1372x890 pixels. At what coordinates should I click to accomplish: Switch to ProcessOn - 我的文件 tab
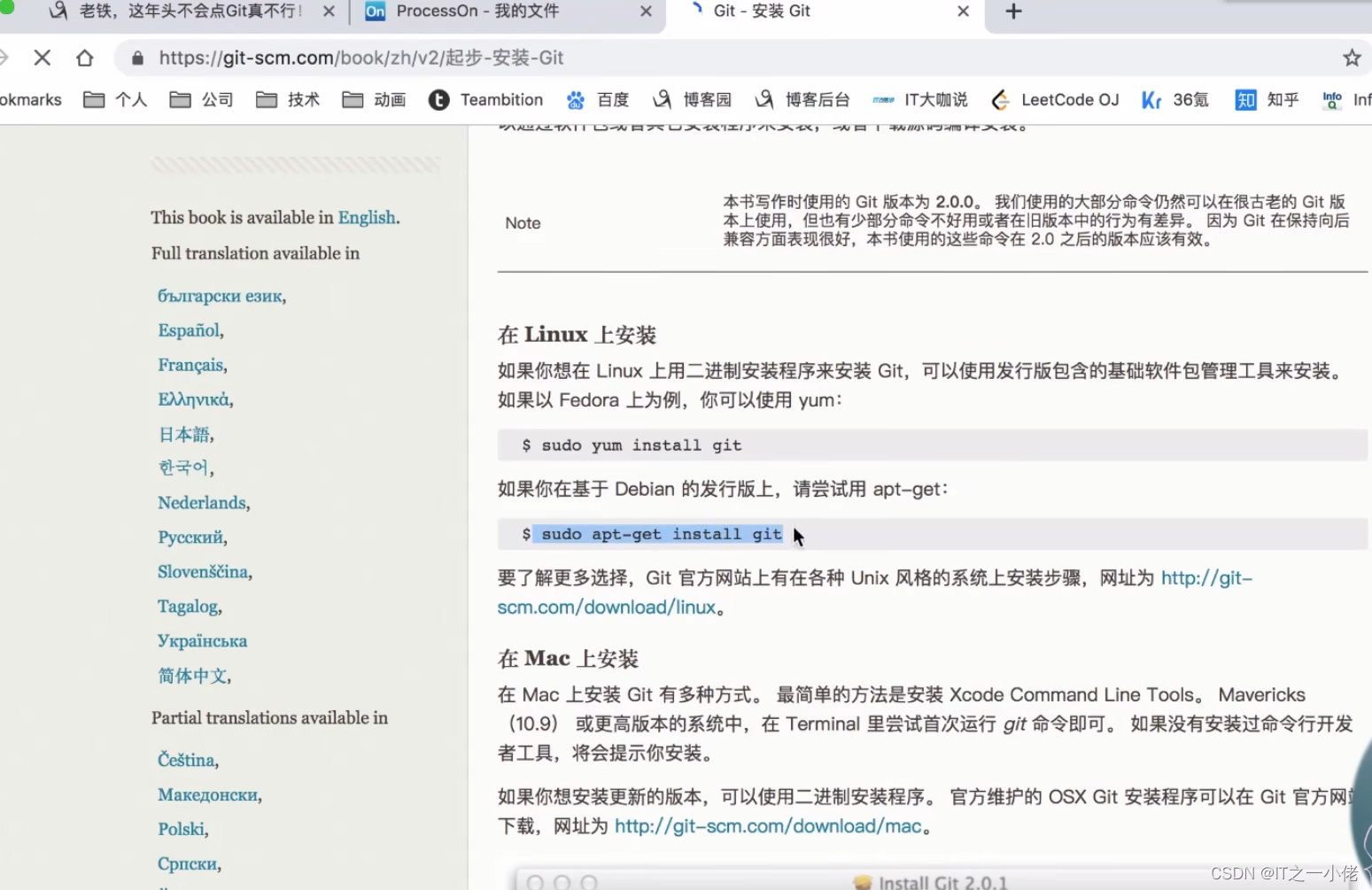click(x=478, y=12)
